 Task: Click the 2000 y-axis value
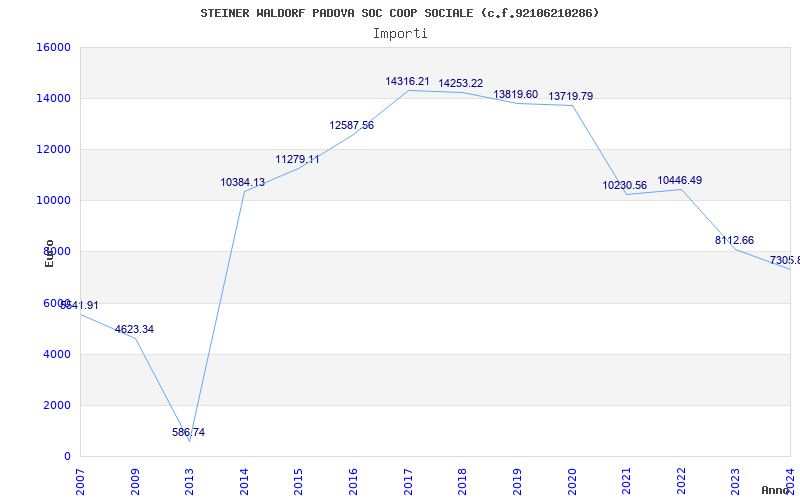pyautogui.click(x=57, y=406)
